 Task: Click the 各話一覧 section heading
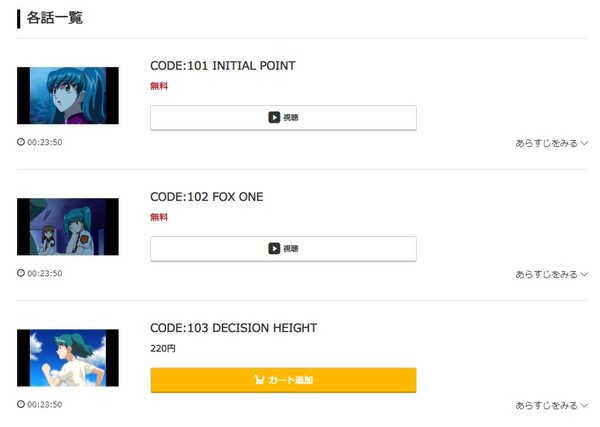coord(55,17)
